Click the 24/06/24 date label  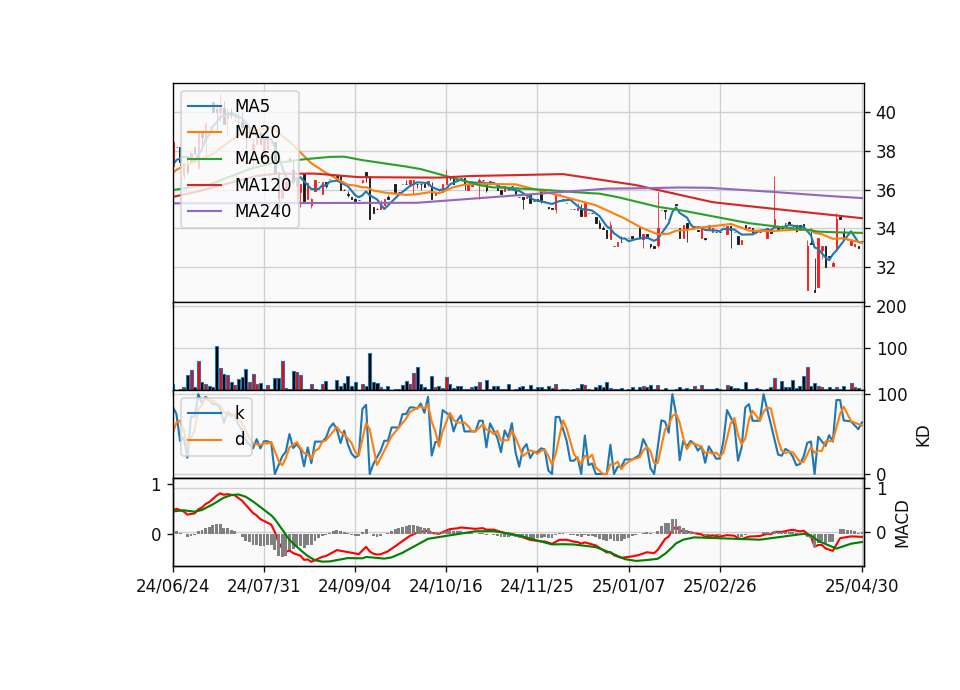(x=173, y=586)
